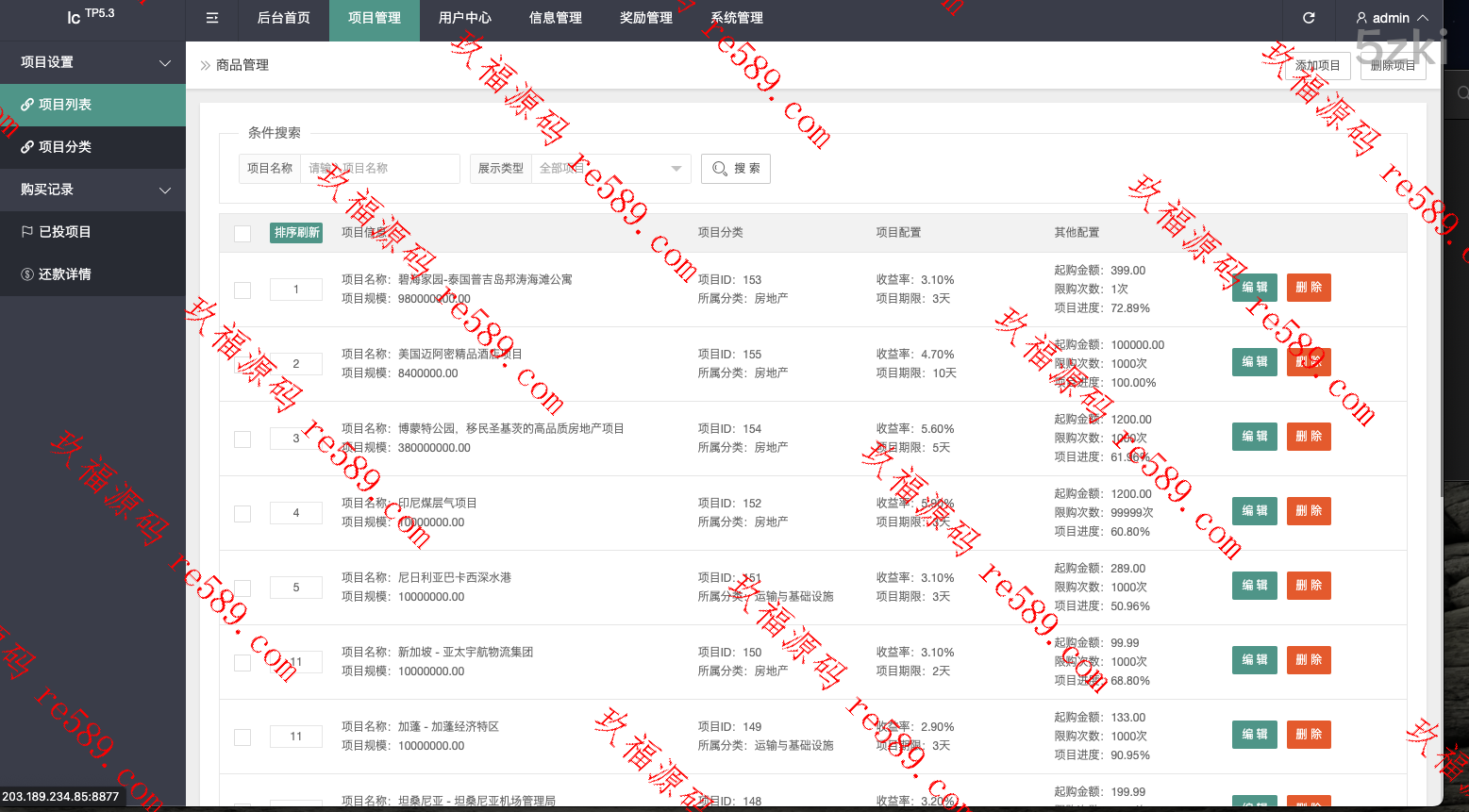This screenshot has width=1469, height=812.
Task: Click the magnifier icon in search button
Action: [720, 169]
